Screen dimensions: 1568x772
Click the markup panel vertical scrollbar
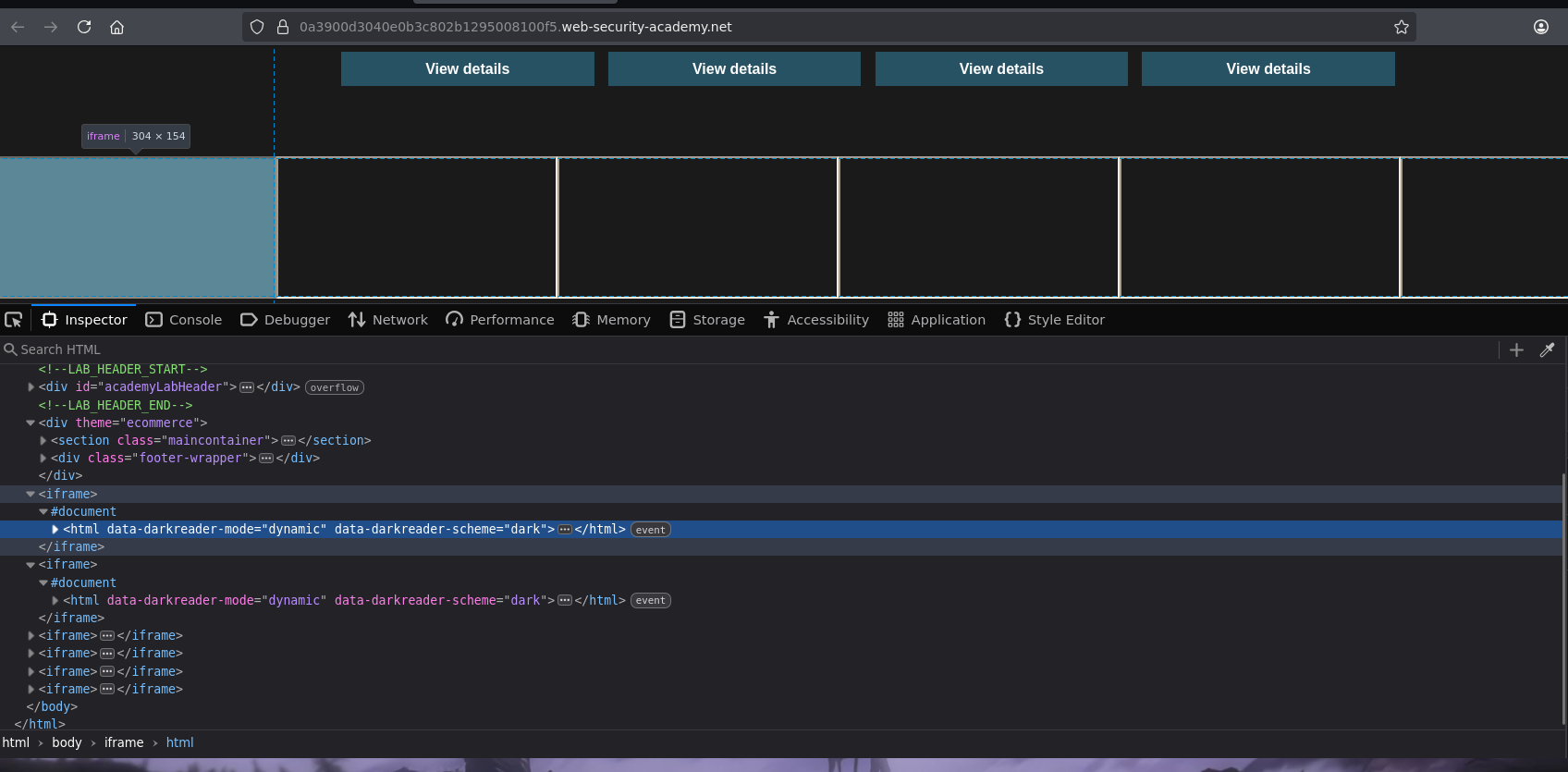(x=1564, y=599)
